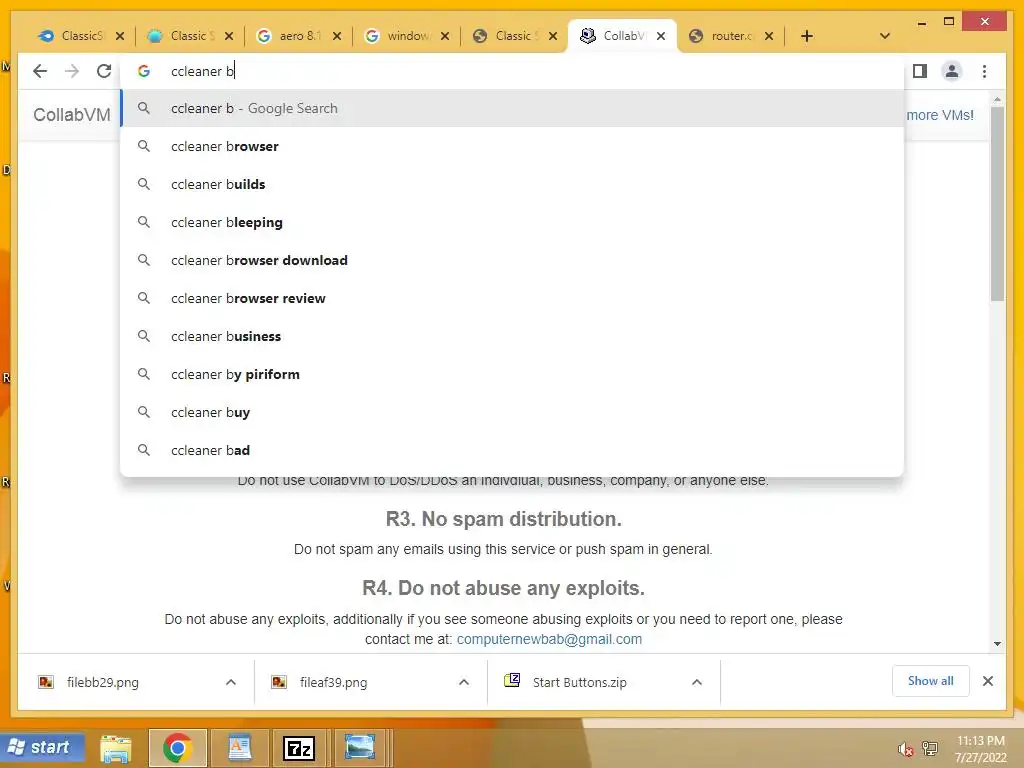Open 7-Zip from the taskbar
The image size is (1024, 768).
point(298,748)
